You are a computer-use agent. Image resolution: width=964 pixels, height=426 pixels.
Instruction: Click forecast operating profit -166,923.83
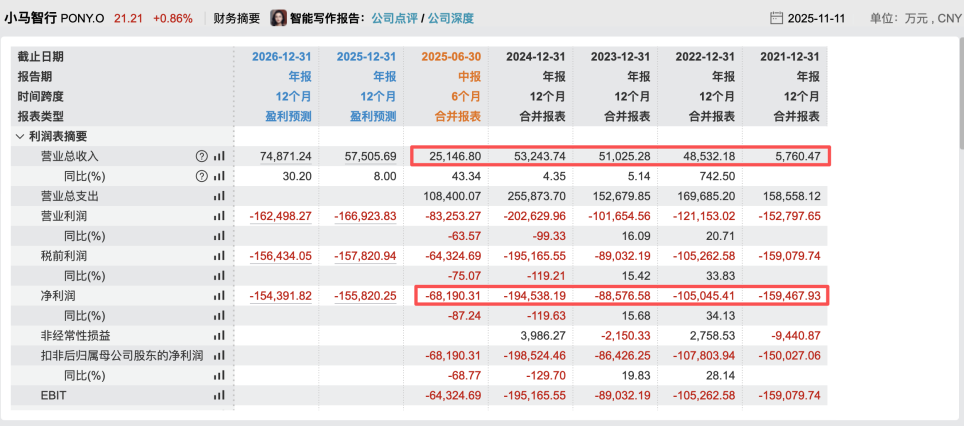pos(366,216)
